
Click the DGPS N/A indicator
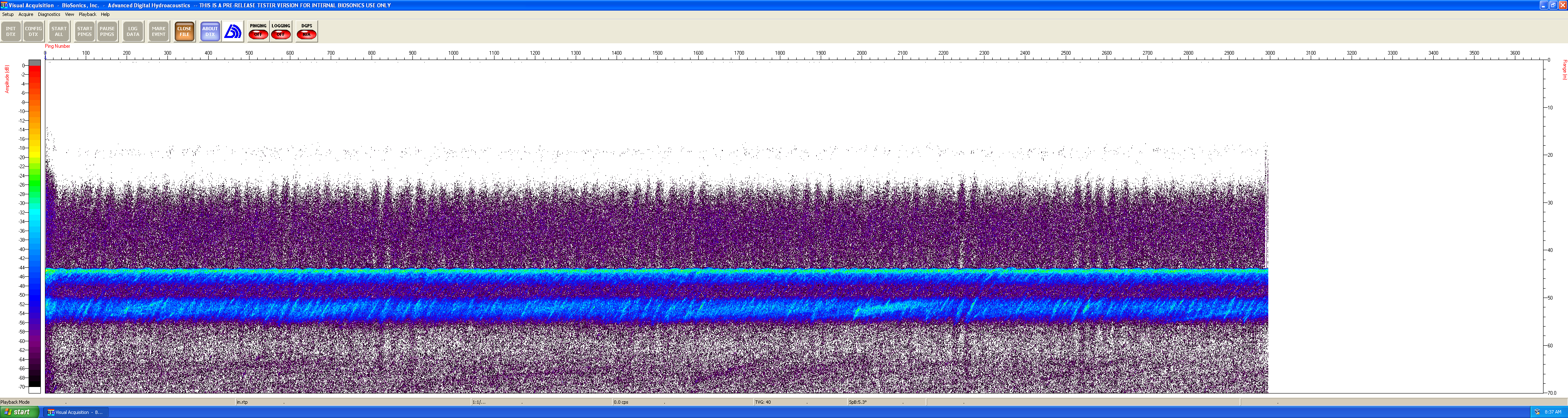tap(307, 32)
